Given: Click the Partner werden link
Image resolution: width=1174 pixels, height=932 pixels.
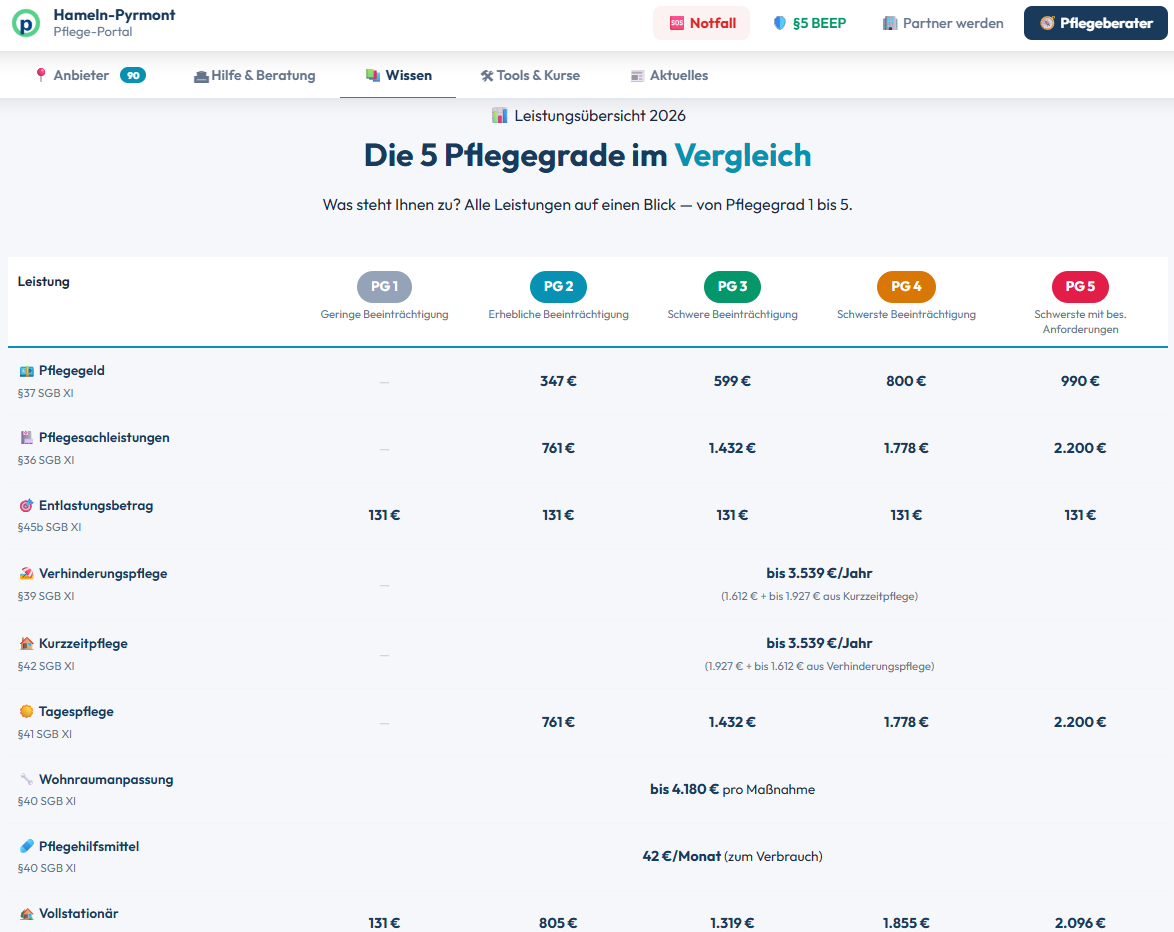Looking at the screenshot, I should pyautogui.click(x=943, y=22).
